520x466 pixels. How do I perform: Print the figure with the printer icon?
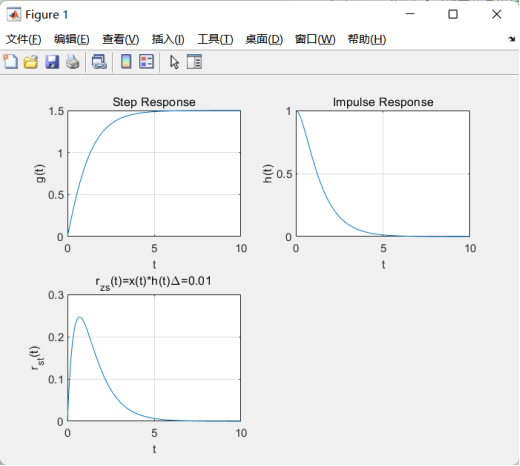(x=72, y=62)
